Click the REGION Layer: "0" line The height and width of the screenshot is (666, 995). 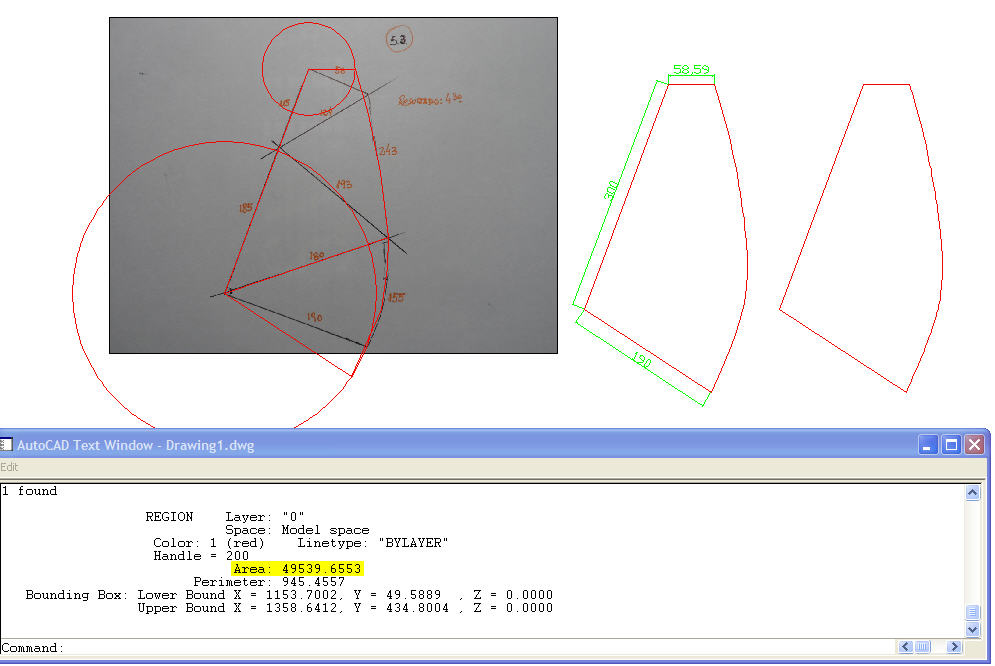coord(225,517)
